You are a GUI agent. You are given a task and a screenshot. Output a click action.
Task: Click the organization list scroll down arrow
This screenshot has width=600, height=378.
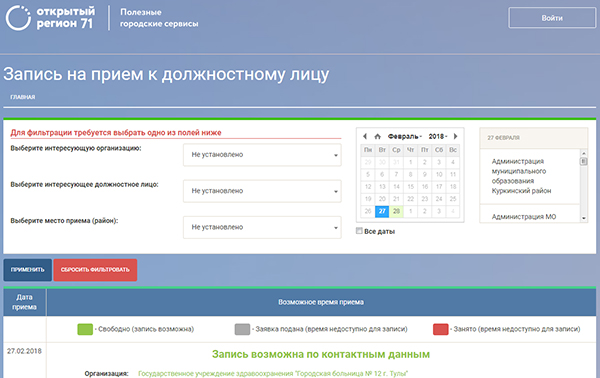[584, 218]
